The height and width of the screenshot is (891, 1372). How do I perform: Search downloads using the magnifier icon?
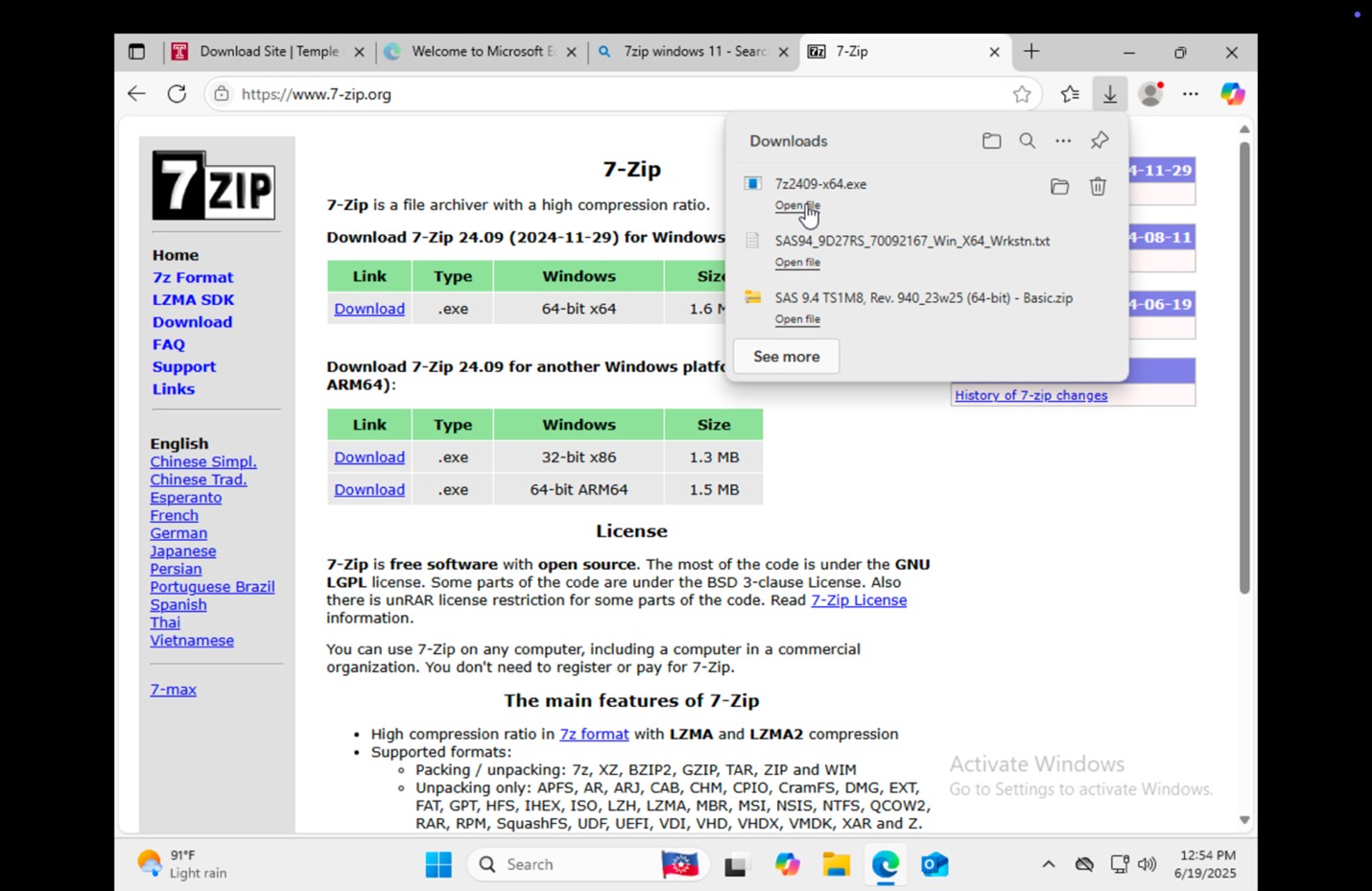point(1027,141)
